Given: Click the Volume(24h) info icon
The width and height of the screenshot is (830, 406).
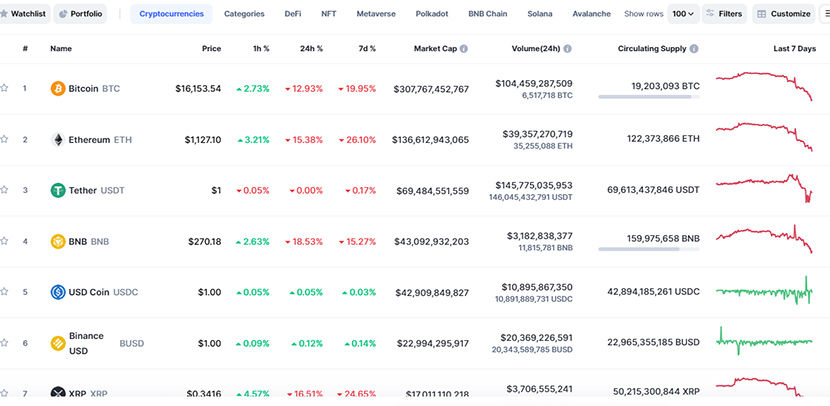Looking at the screenshot, I should 567,49.
